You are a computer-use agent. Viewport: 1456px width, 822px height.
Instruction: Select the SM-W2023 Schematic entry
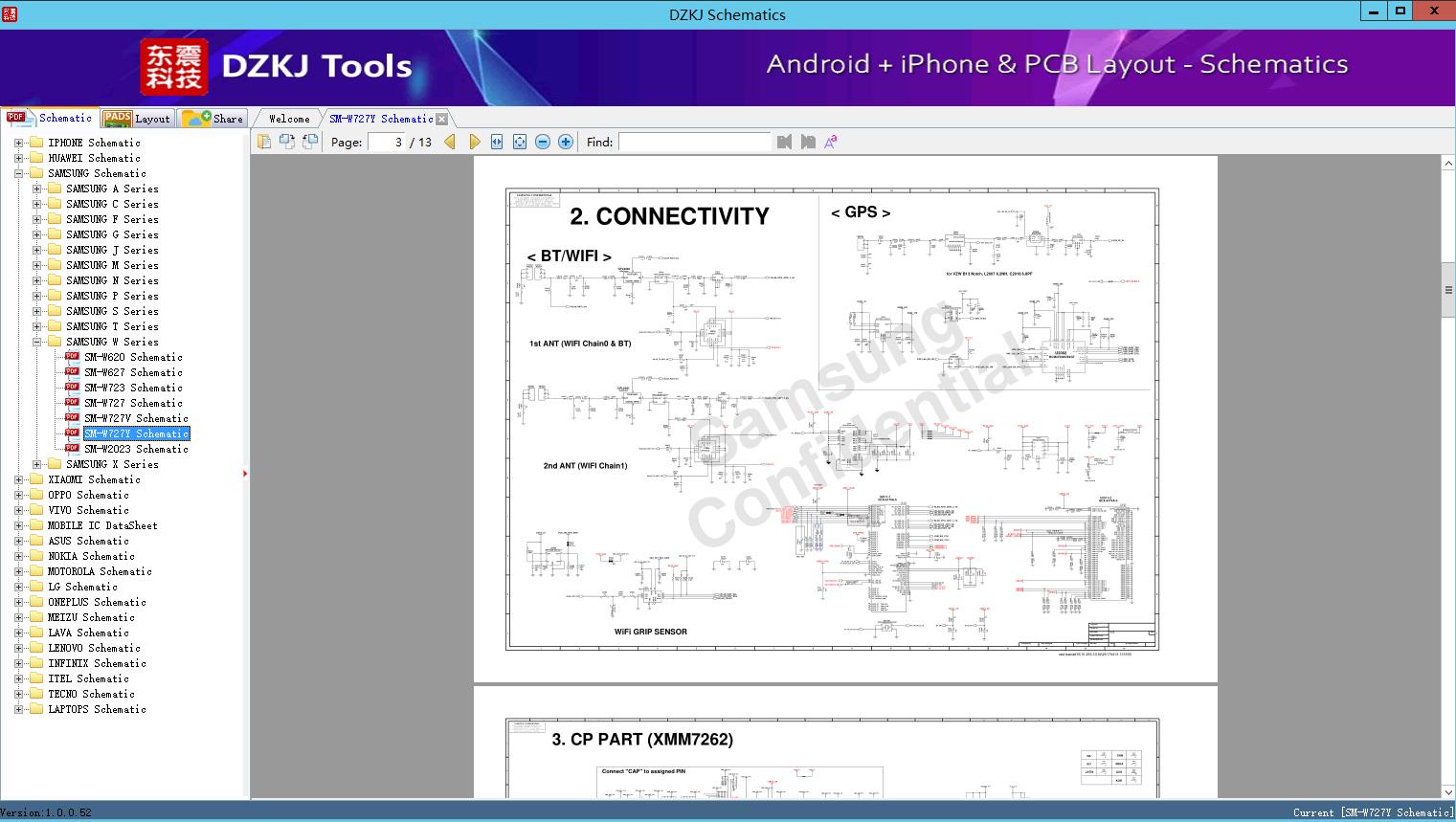136,449
